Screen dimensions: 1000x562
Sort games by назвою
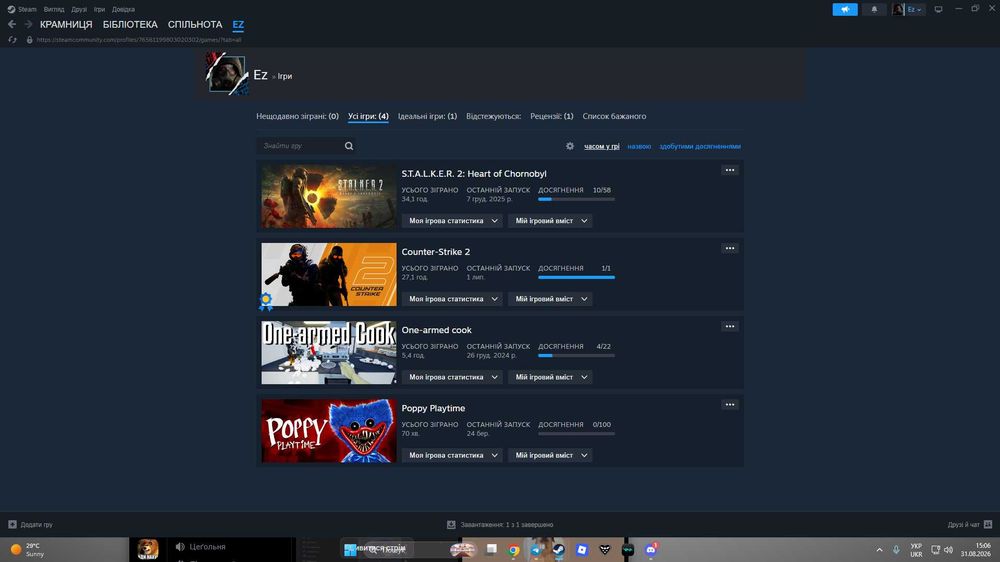click(639, 147)
